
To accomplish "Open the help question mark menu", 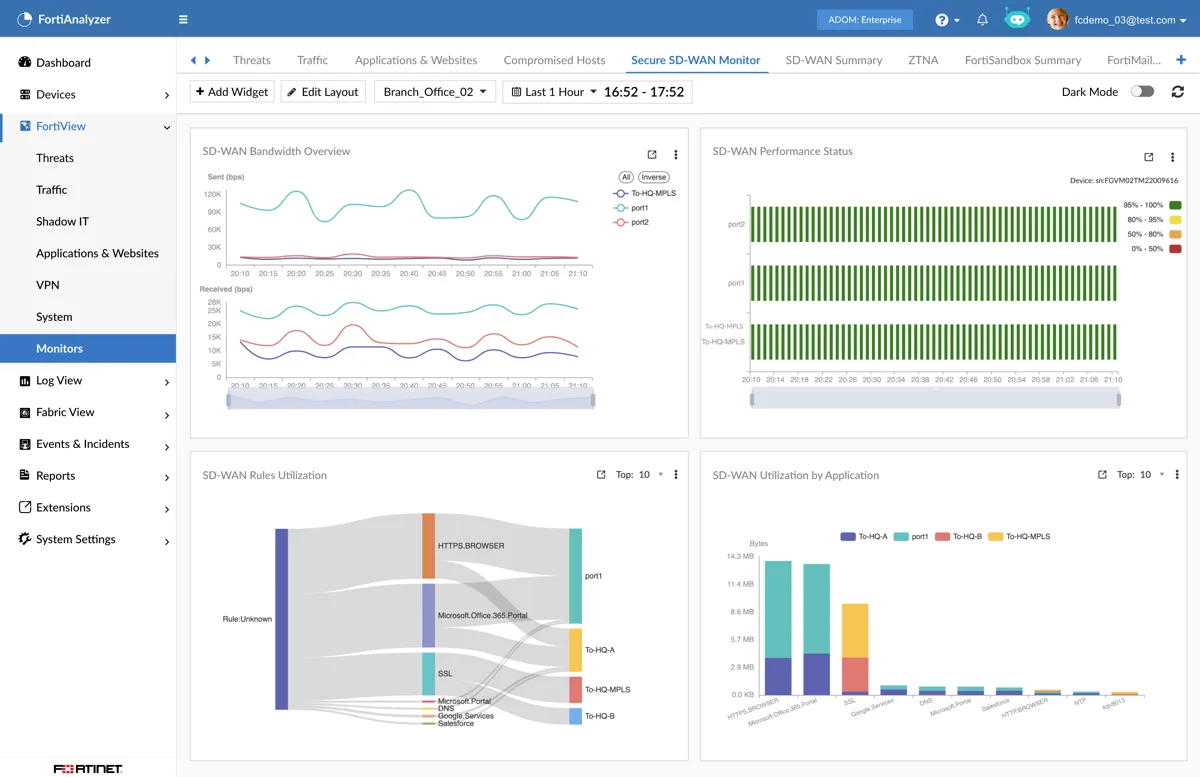I will pyautogui.click(x=947, y=19).
